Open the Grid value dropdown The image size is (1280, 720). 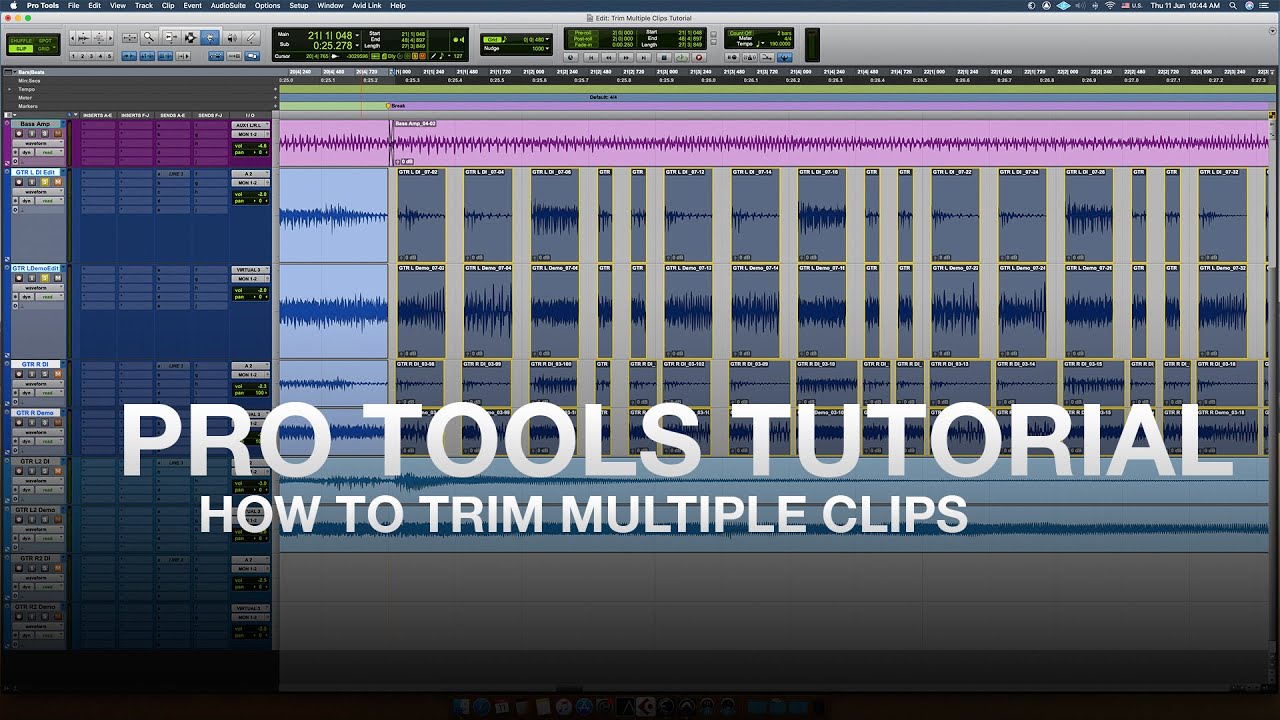click(x=547, y=39)
